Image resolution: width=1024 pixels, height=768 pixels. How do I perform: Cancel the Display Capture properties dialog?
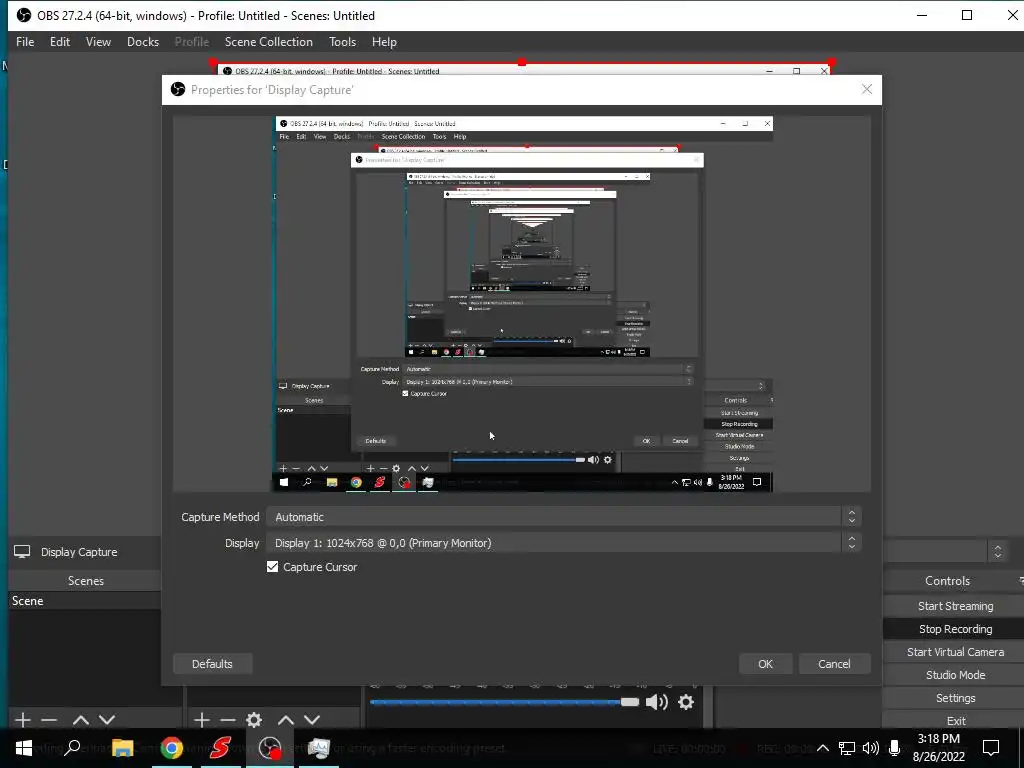coord(834,664)
